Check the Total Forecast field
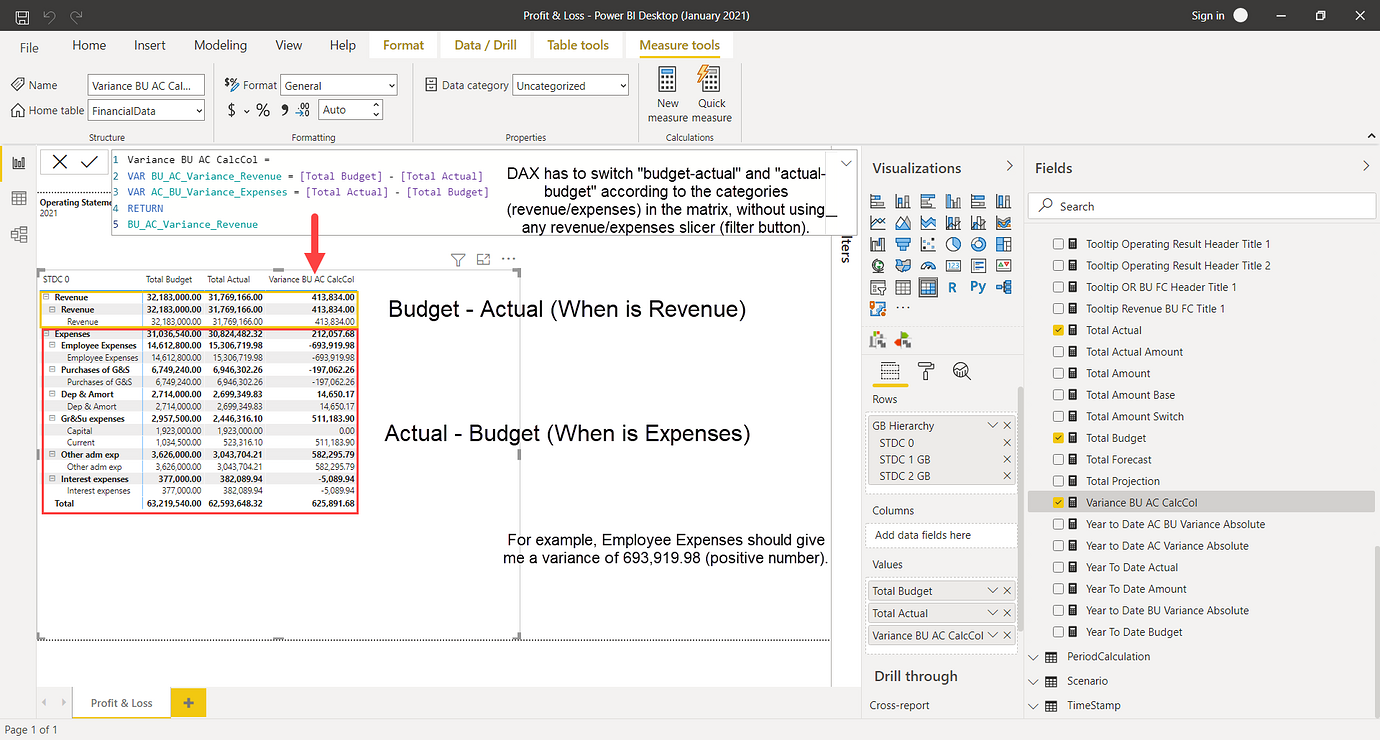Screen dimensions: 1380x740 coord(1058,459)
